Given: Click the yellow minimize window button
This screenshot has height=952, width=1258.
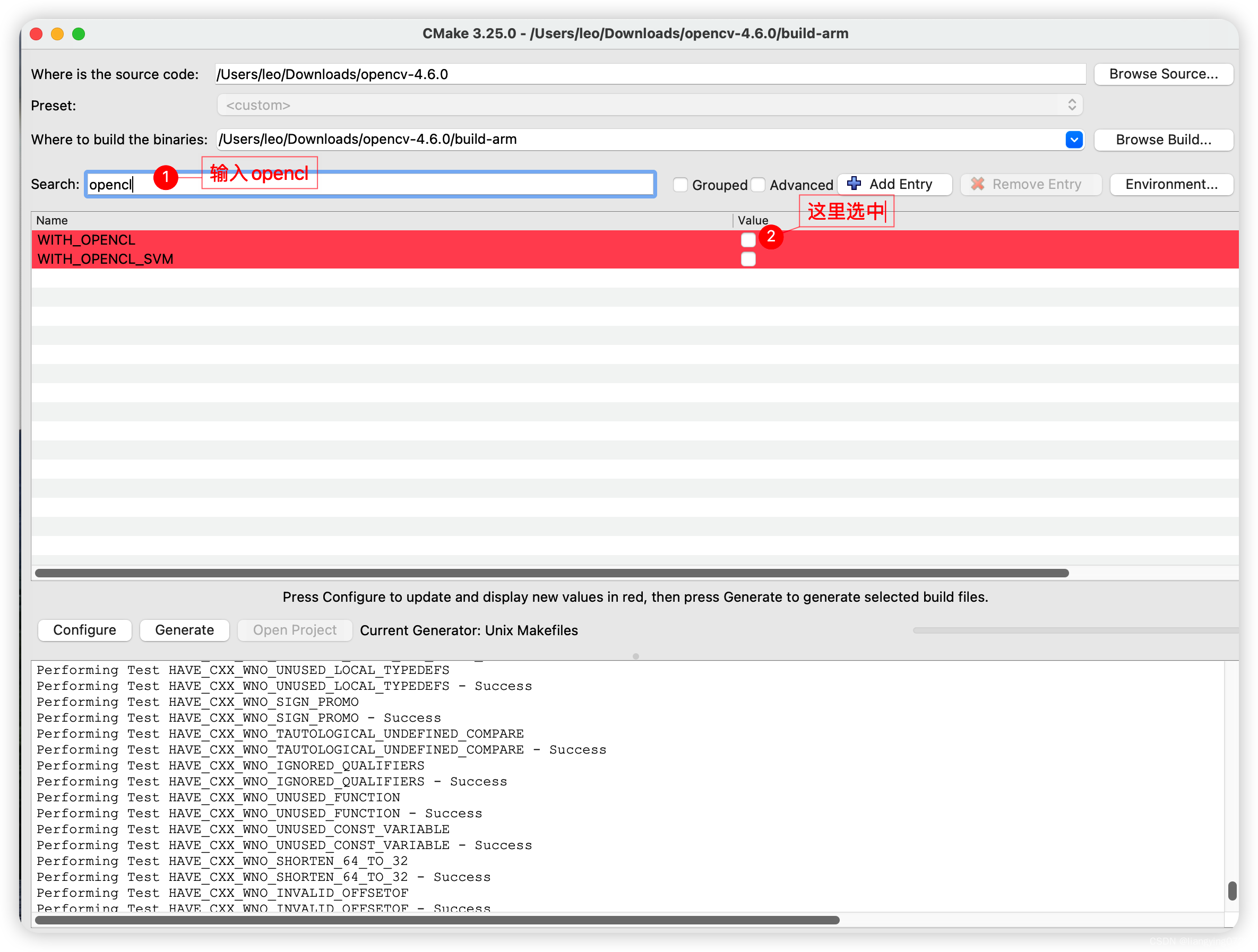Looking at the screenshot, I should point(57,34).
